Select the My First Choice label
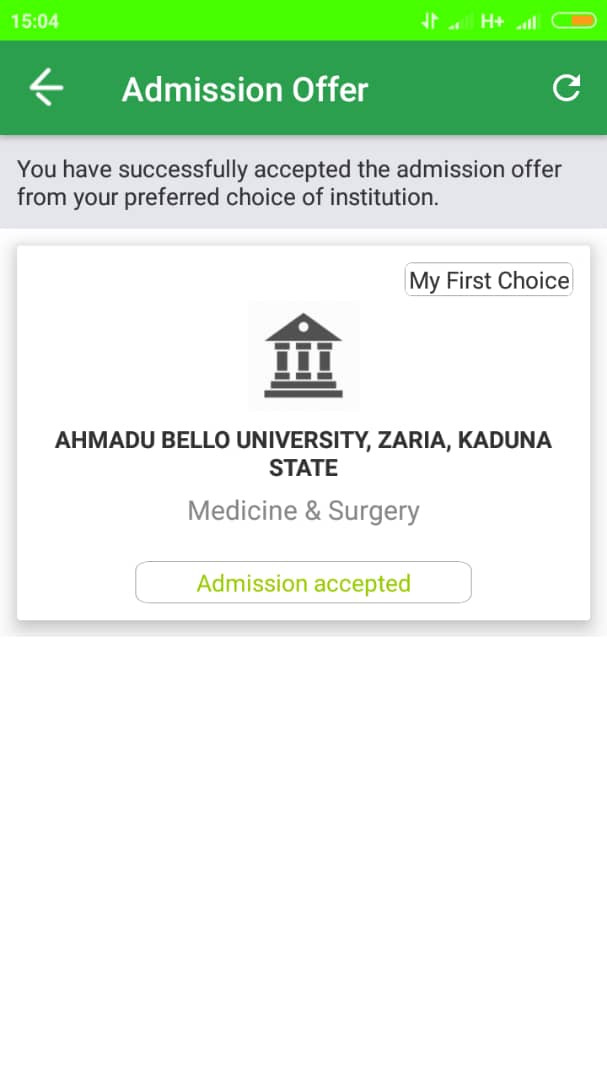 point(489,280)
